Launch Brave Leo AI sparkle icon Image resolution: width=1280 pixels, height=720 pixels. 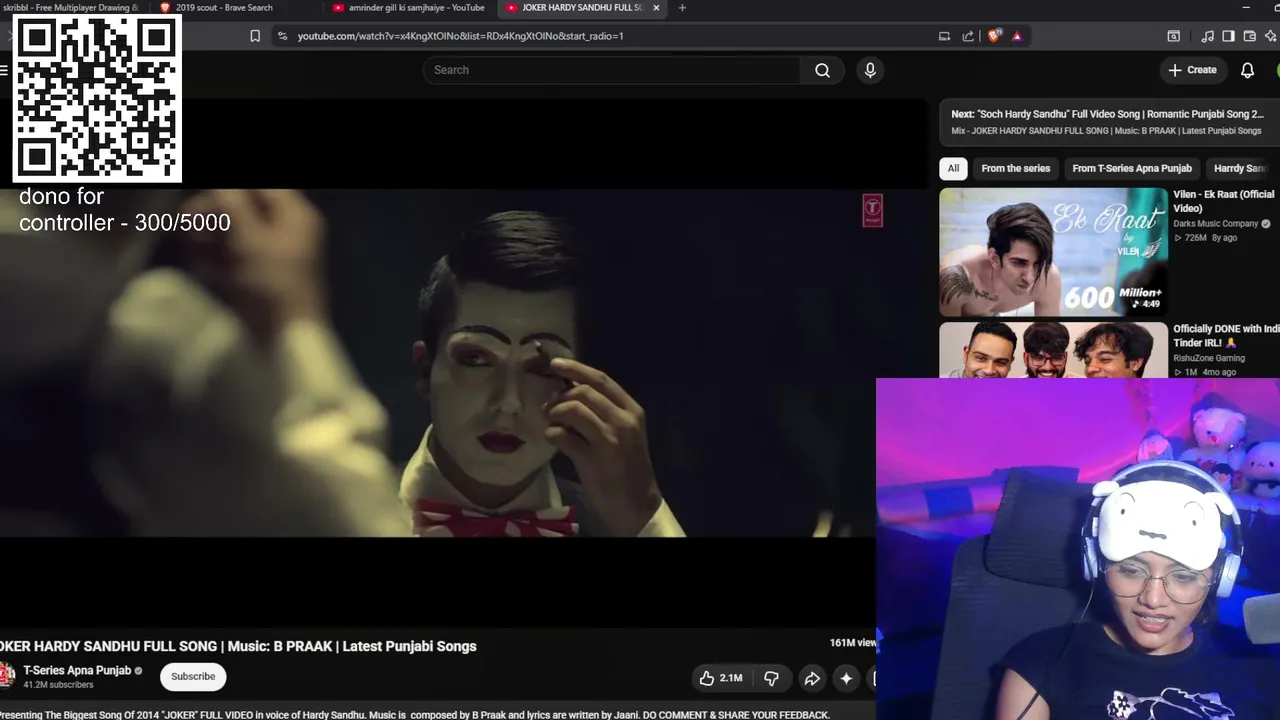click(x=1271, y=36)
